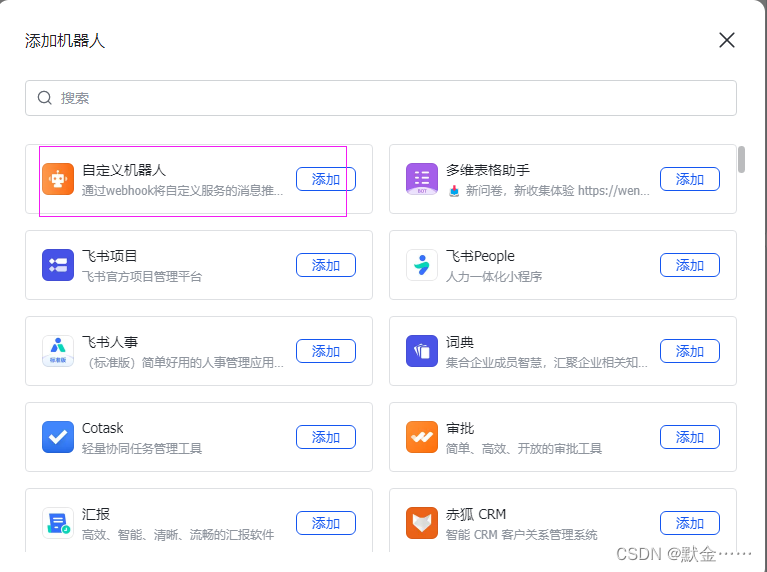Click the 词典 app icon
767x572 pixels.
[422, 351]
